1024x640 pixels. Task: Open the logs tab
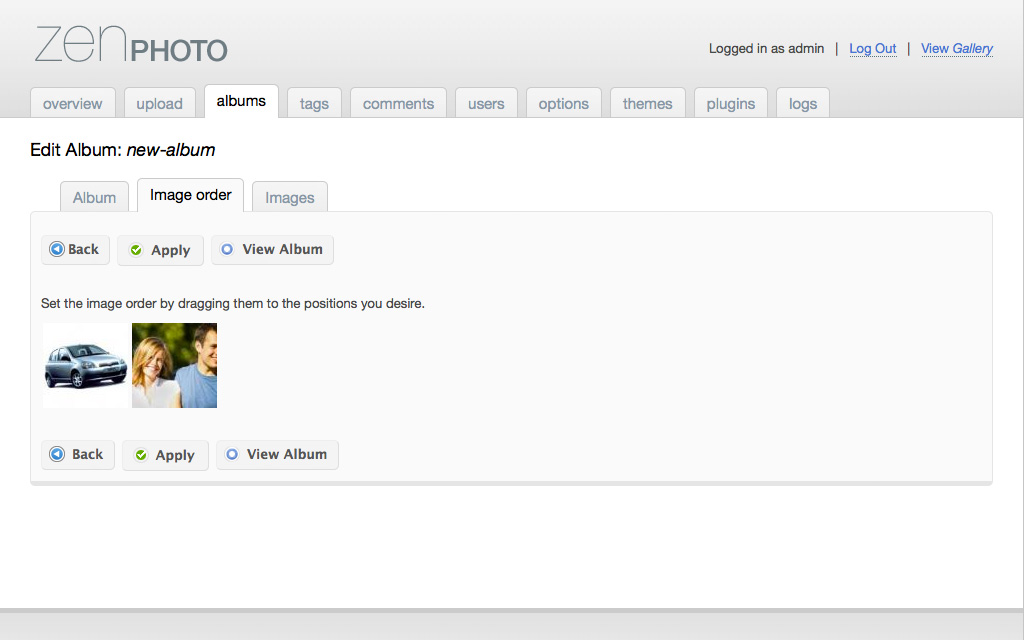point(803,104)
